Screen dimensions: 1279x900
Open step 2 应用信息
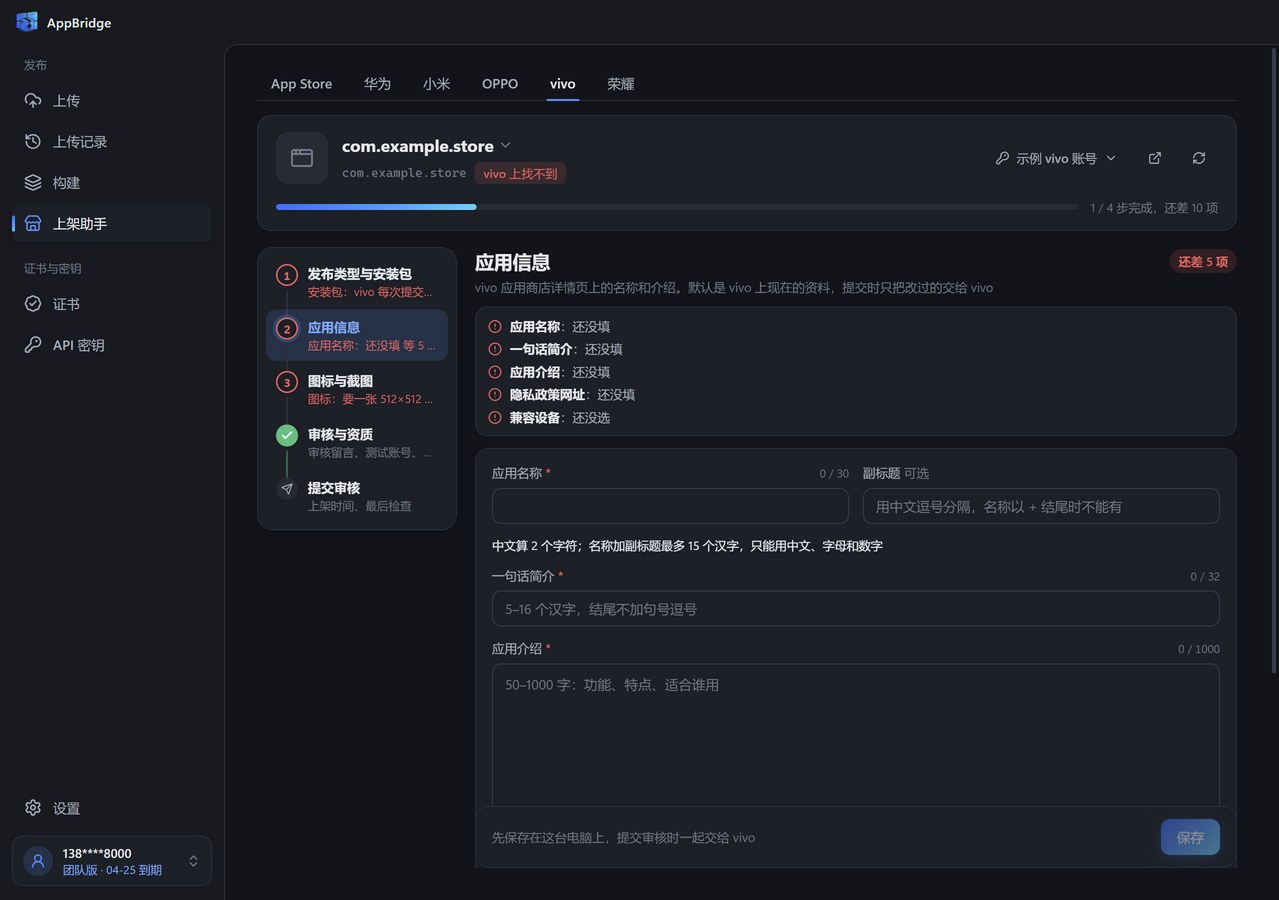[357, 335]
